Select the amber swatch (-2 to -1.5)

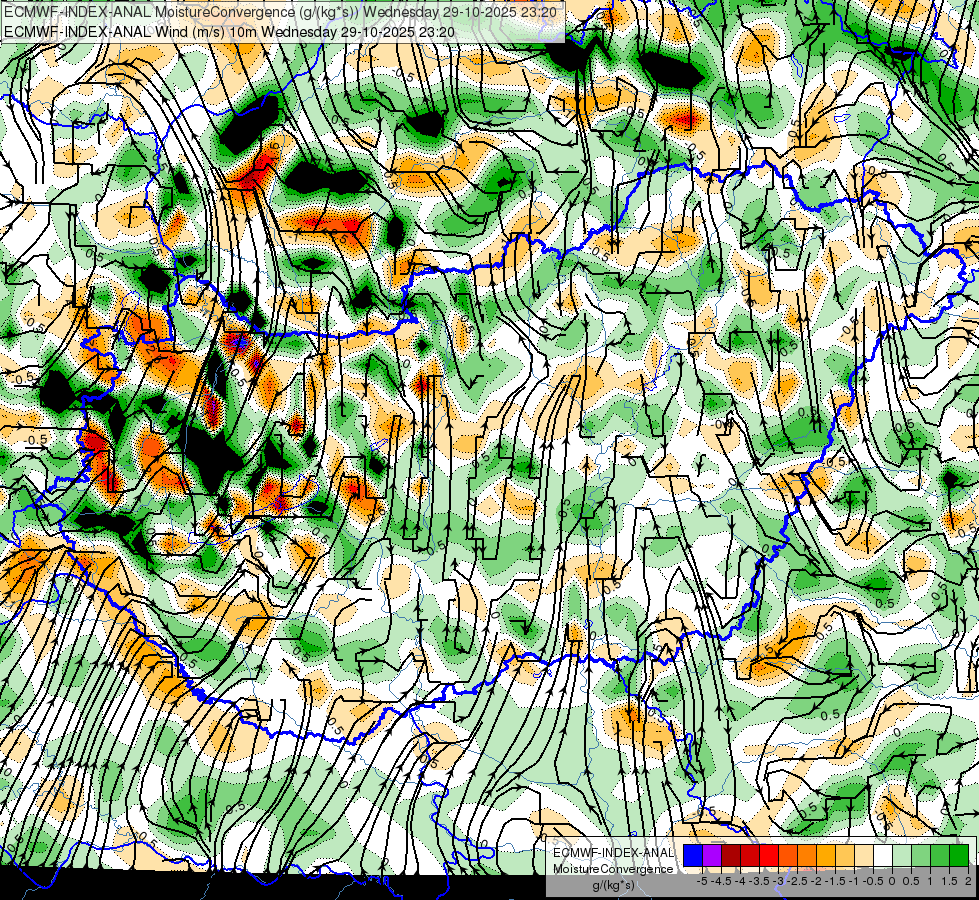[x=826, y=855]
